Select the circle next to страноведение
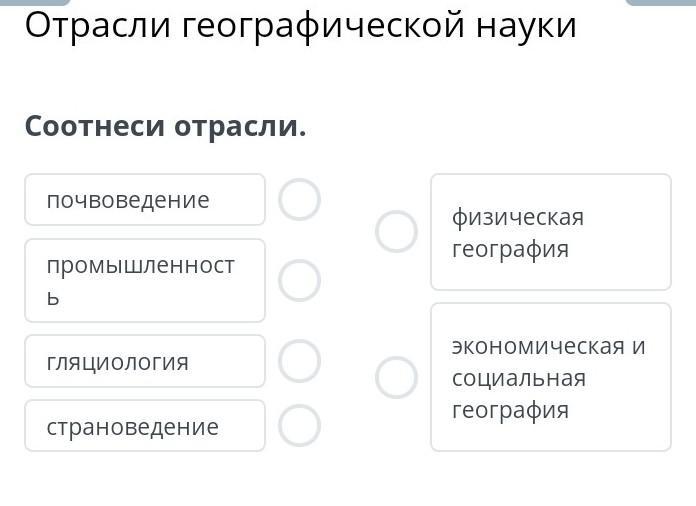 pyautogui.click(x=299, y=426)
